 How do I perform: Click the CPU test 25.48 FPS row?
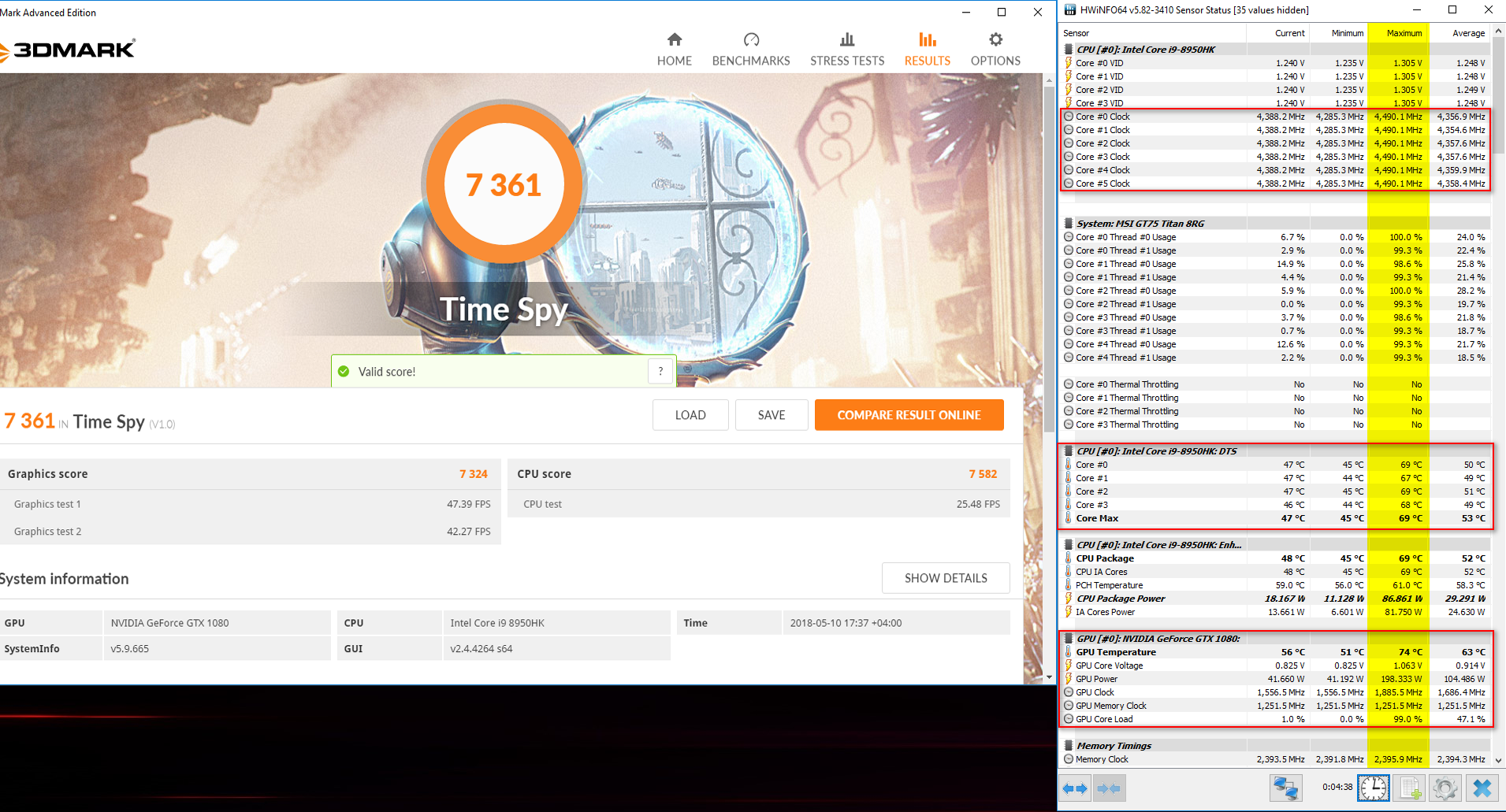click(x=759, y=504)
